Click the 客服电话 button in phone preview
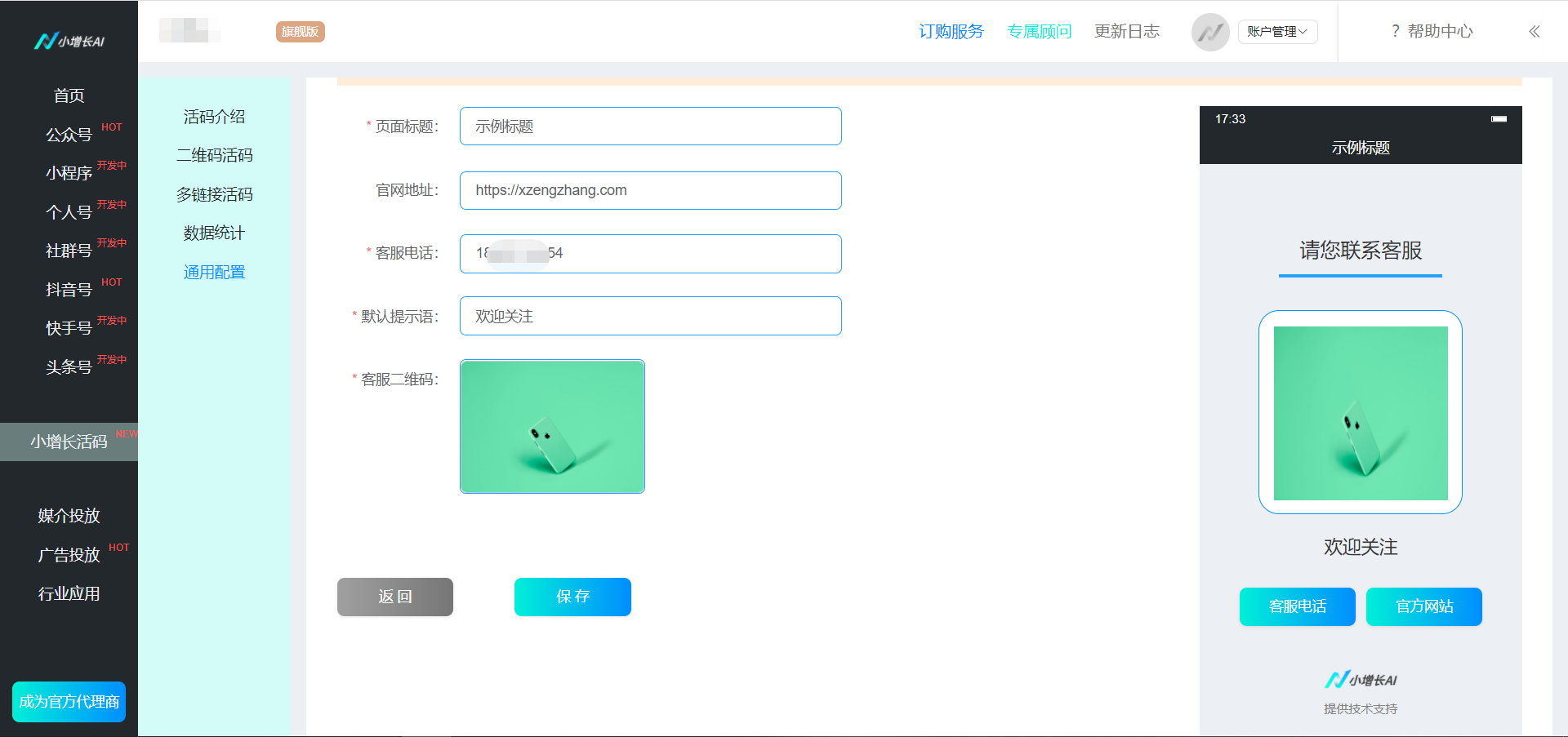1568x737 pixels. [1298, 606]
